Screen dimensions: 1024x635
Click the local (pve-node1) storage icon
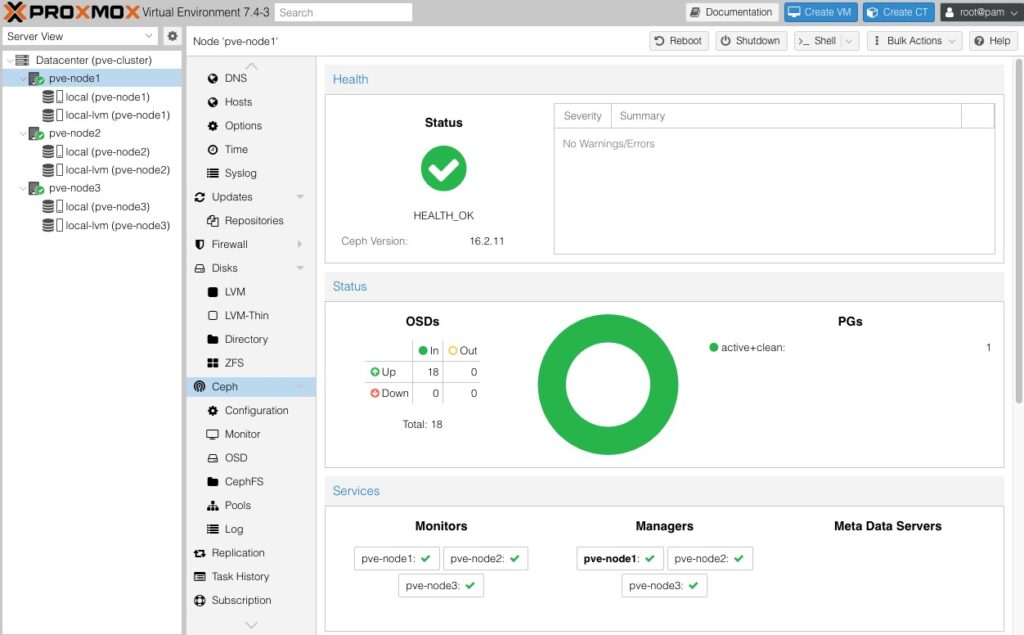(52, 97)
